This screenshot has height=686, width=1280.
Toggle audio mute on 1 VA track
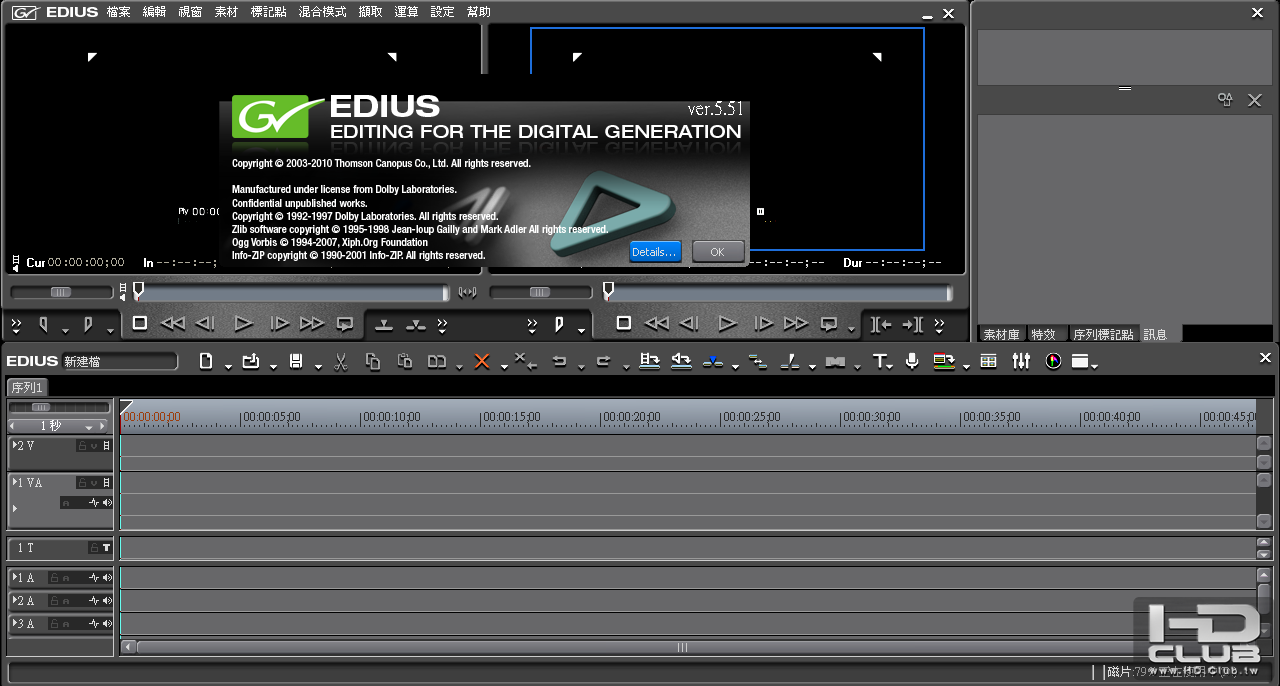(106, 503)
